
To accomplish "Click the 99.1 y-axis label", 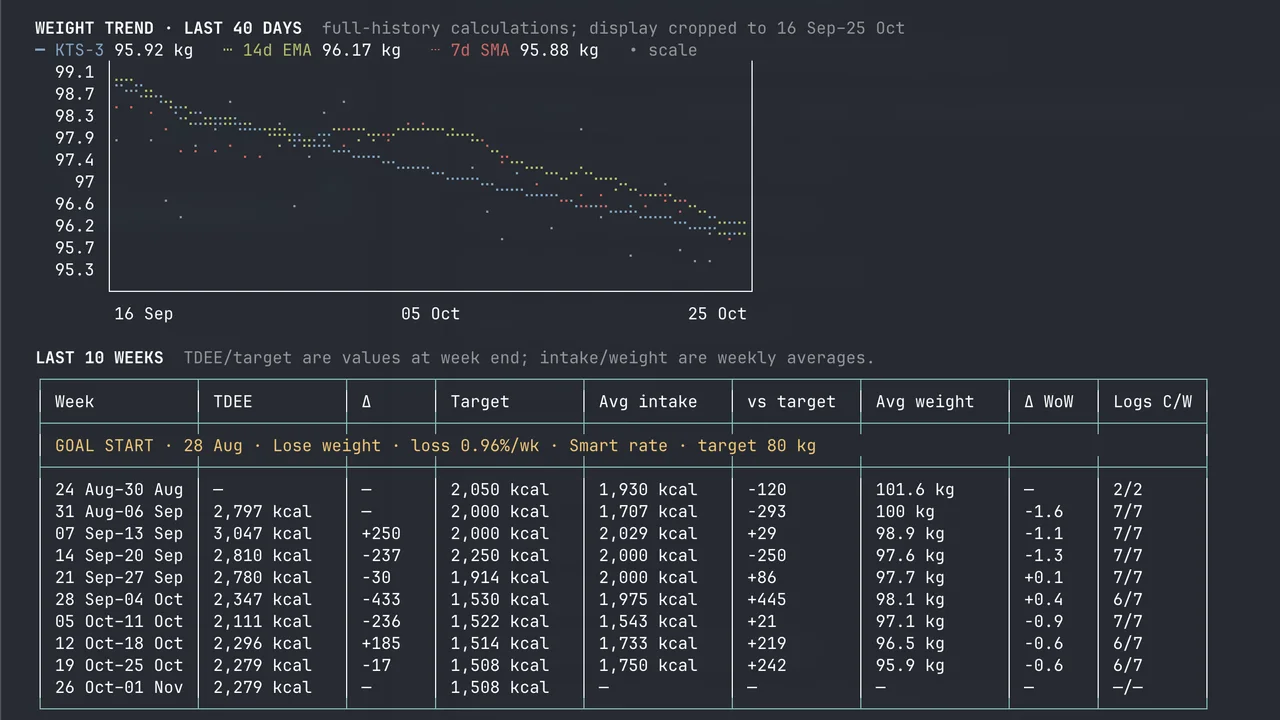I will point(75,72).
